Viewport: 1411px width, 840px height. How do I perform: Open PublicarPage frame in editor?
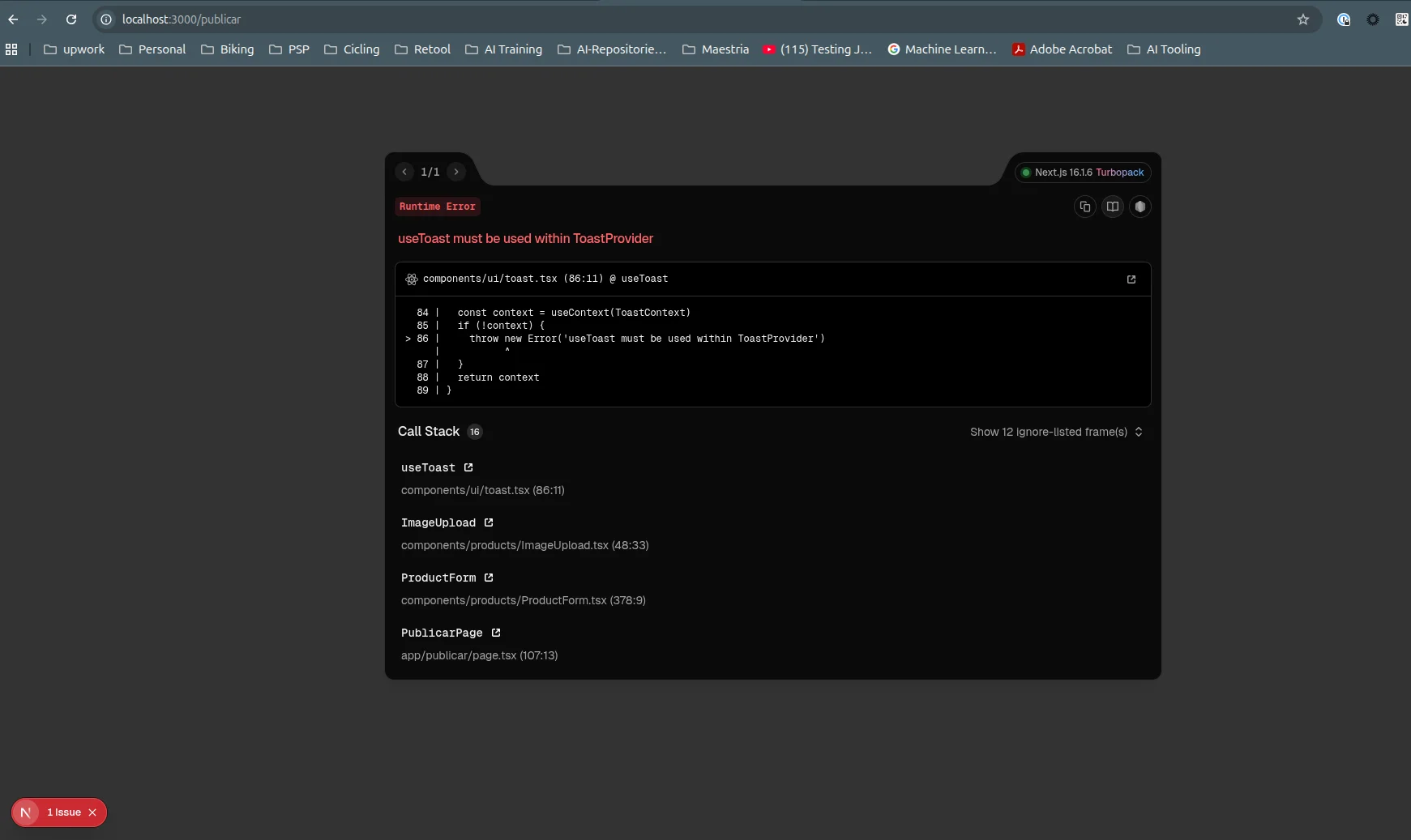click(x=496, y=633)
